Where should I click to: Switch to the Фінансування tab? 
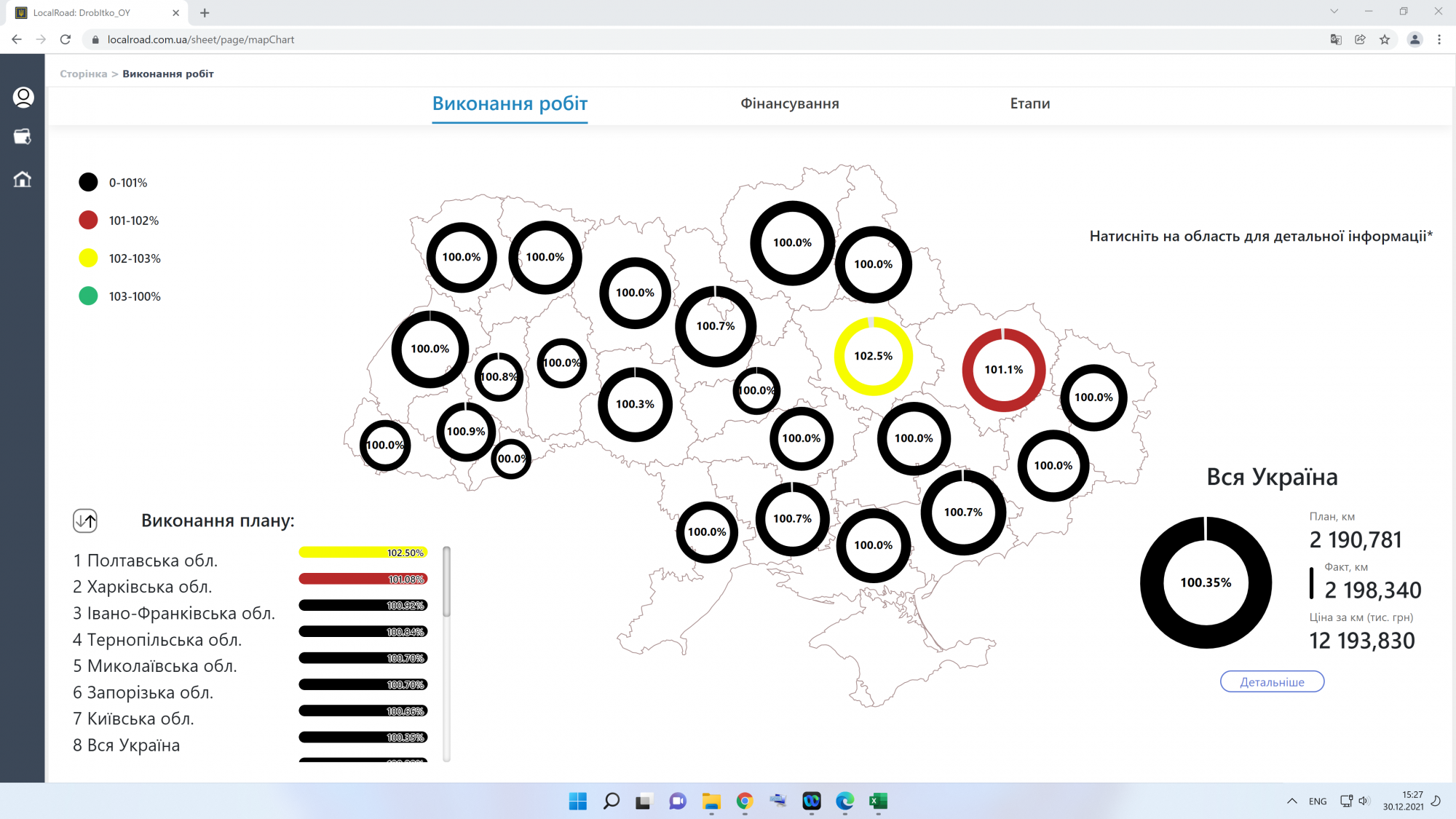(790, 103)
